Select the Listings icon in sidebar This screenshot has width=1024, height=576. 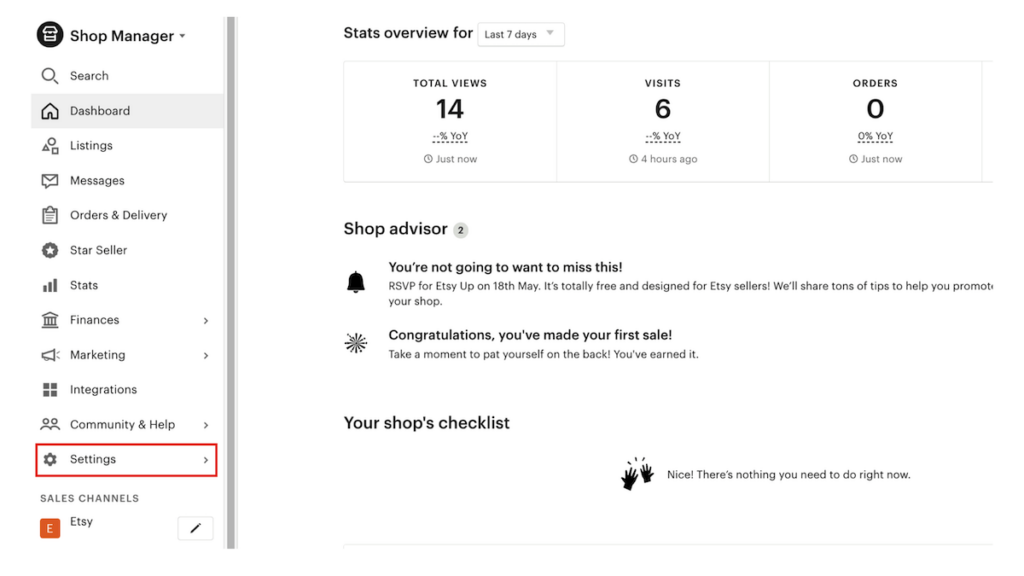[x=48, y=145]
